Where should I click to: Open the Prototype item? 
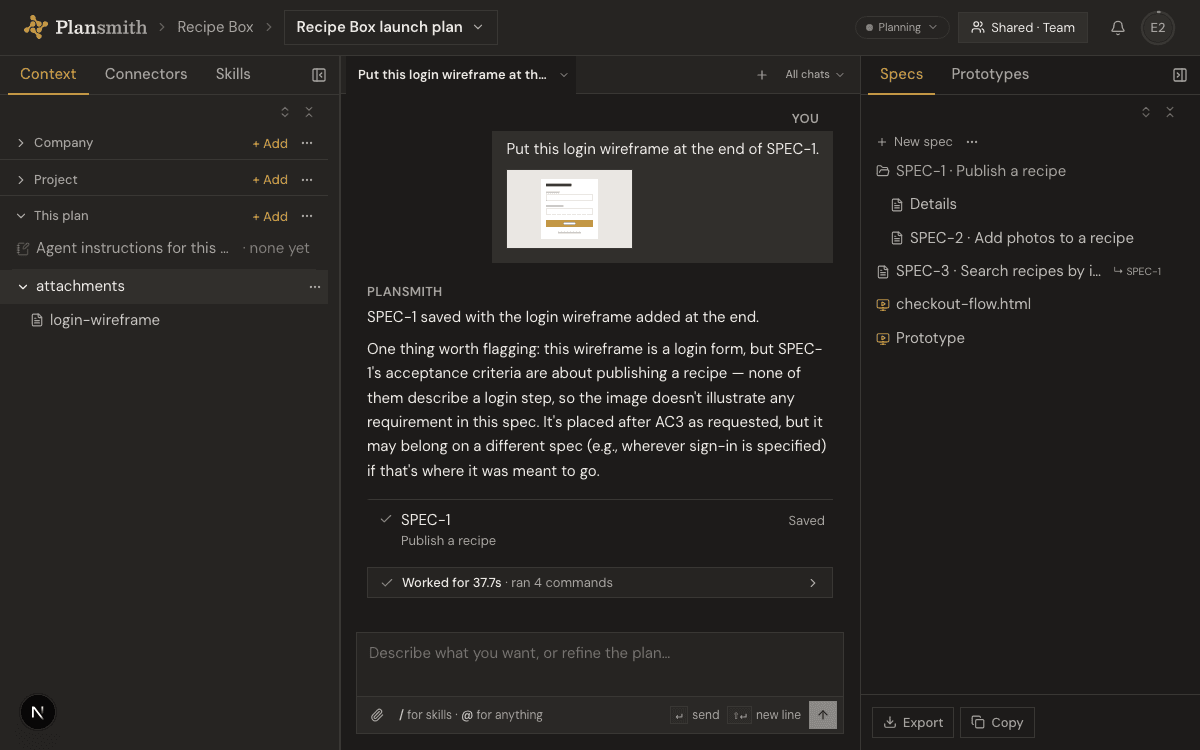[x=920, y=338]
